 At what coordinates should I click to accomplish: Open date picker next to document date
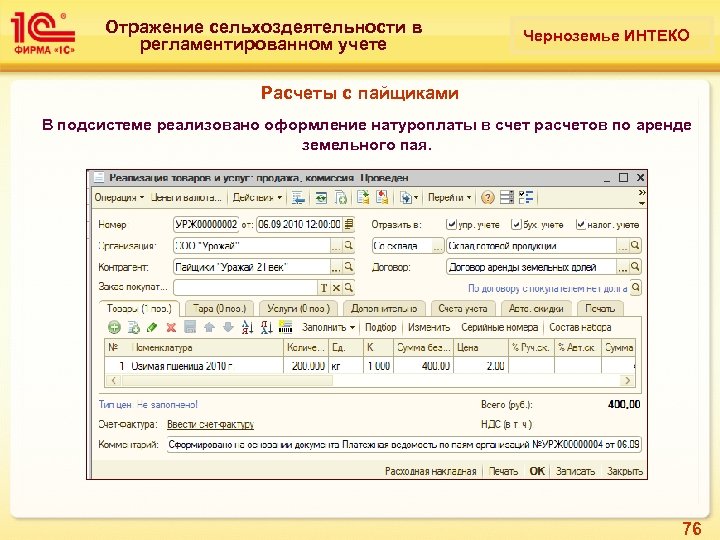349,225
